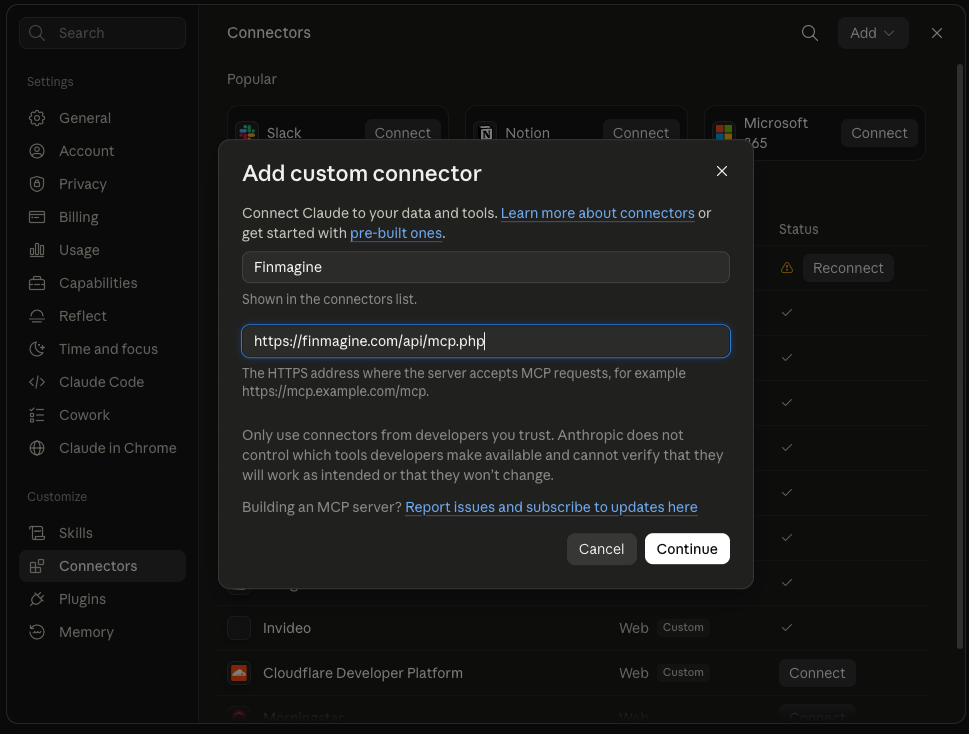Screen dimensions: 969x734
Task: Open Claude Code settings
Action: tap(101, 382)
